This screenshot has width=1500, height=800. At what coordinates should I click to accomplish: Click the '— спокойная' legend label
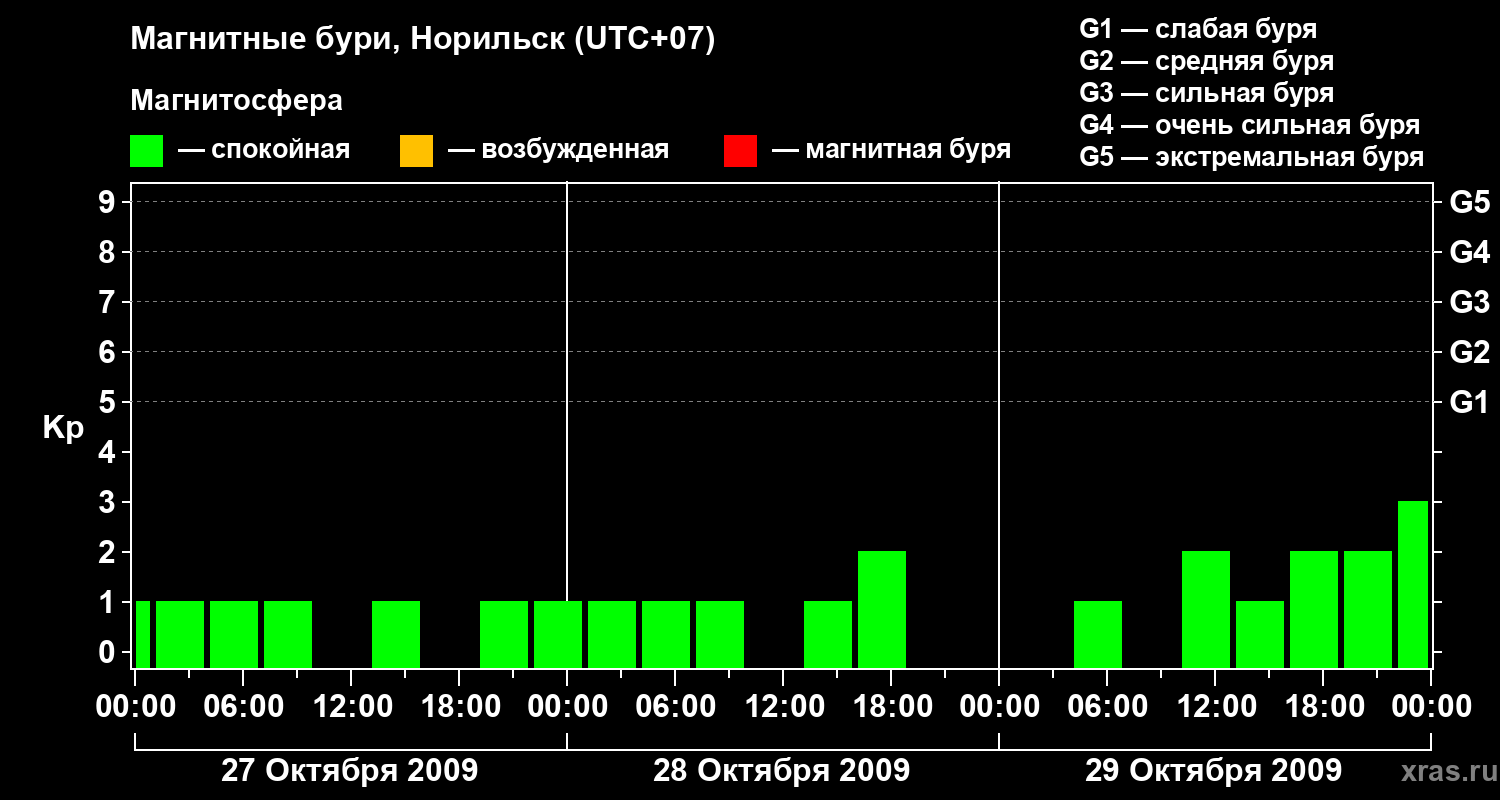point(264,150)
